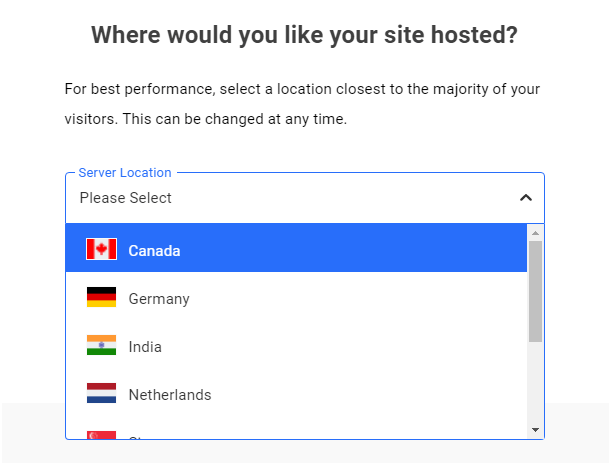Click the Germany flag icon
The height and width of the screenshot is (463, 610).
pyautogui.click(x=101, y=298)
